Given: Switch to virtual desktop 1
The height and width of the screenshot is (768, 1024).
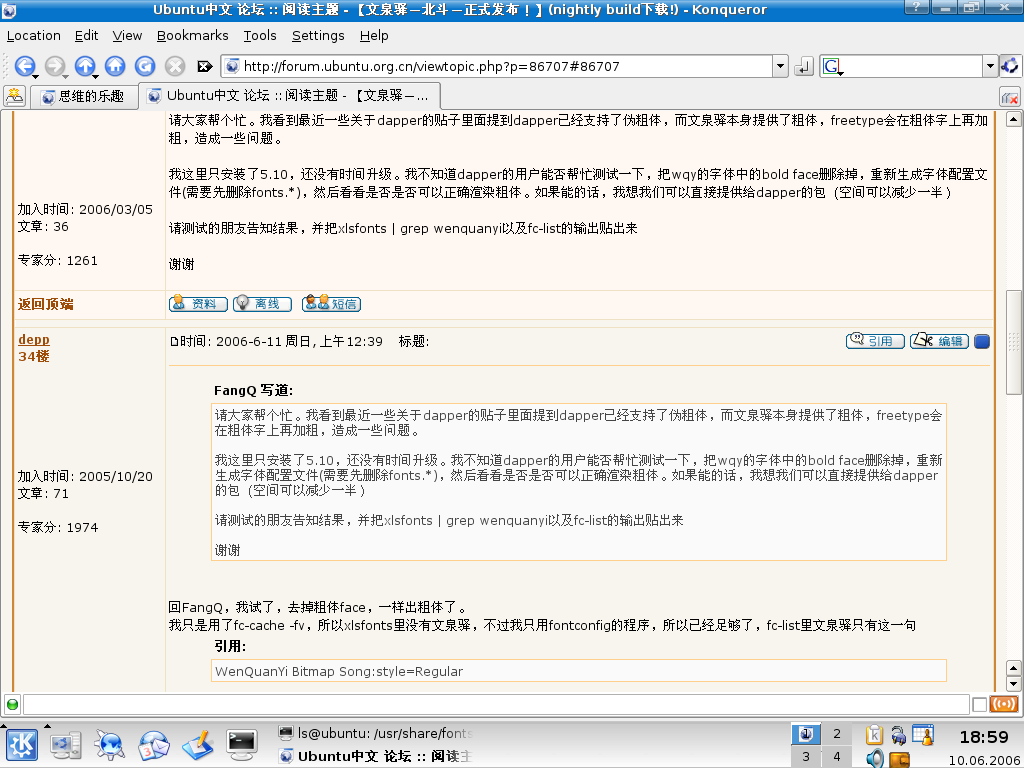Looking at the screenshot, I should pos(806,734).
